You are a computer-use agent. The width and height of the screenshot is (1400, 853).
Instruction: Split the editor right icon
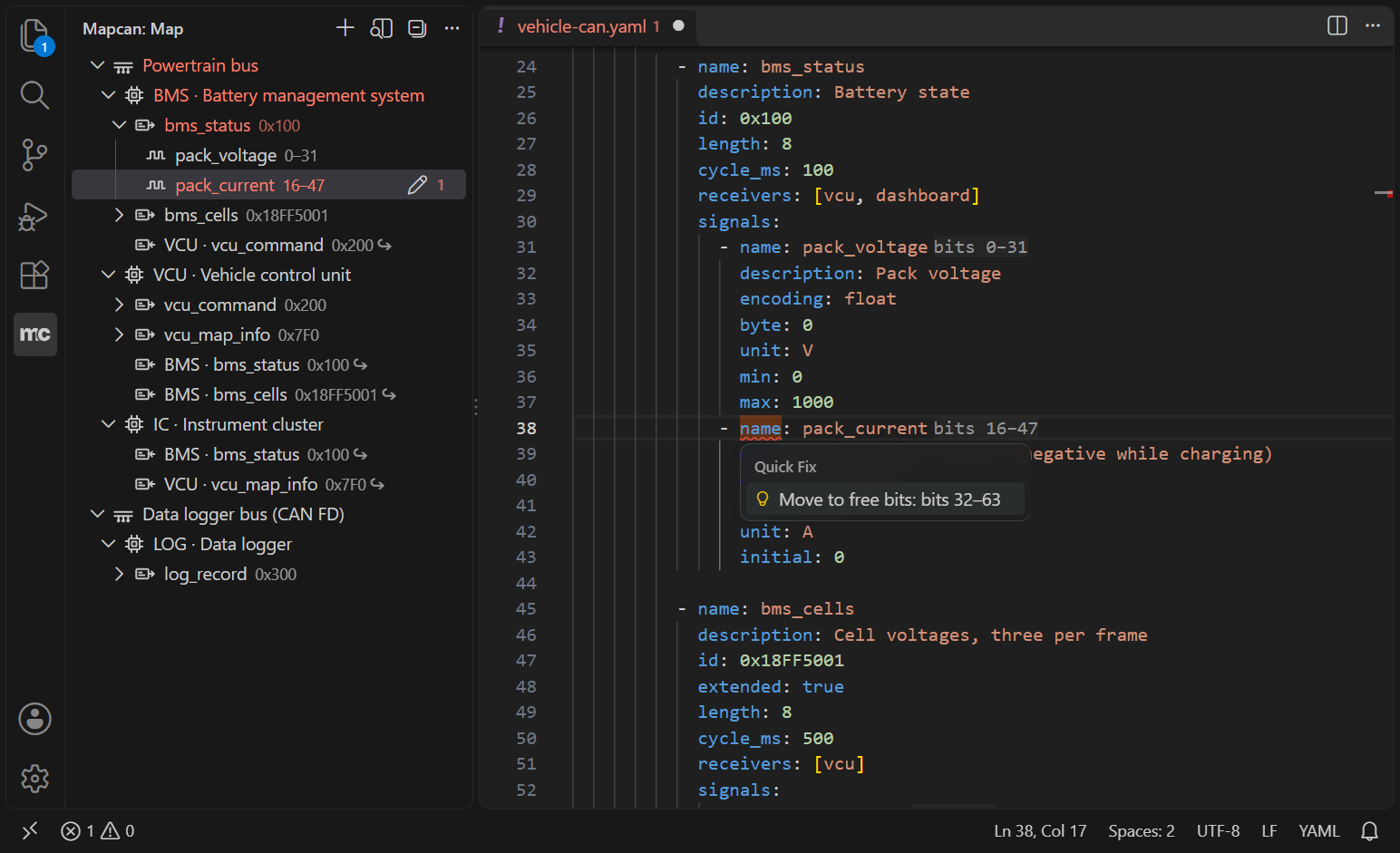pyautogui.click(x=1337, y=25)
